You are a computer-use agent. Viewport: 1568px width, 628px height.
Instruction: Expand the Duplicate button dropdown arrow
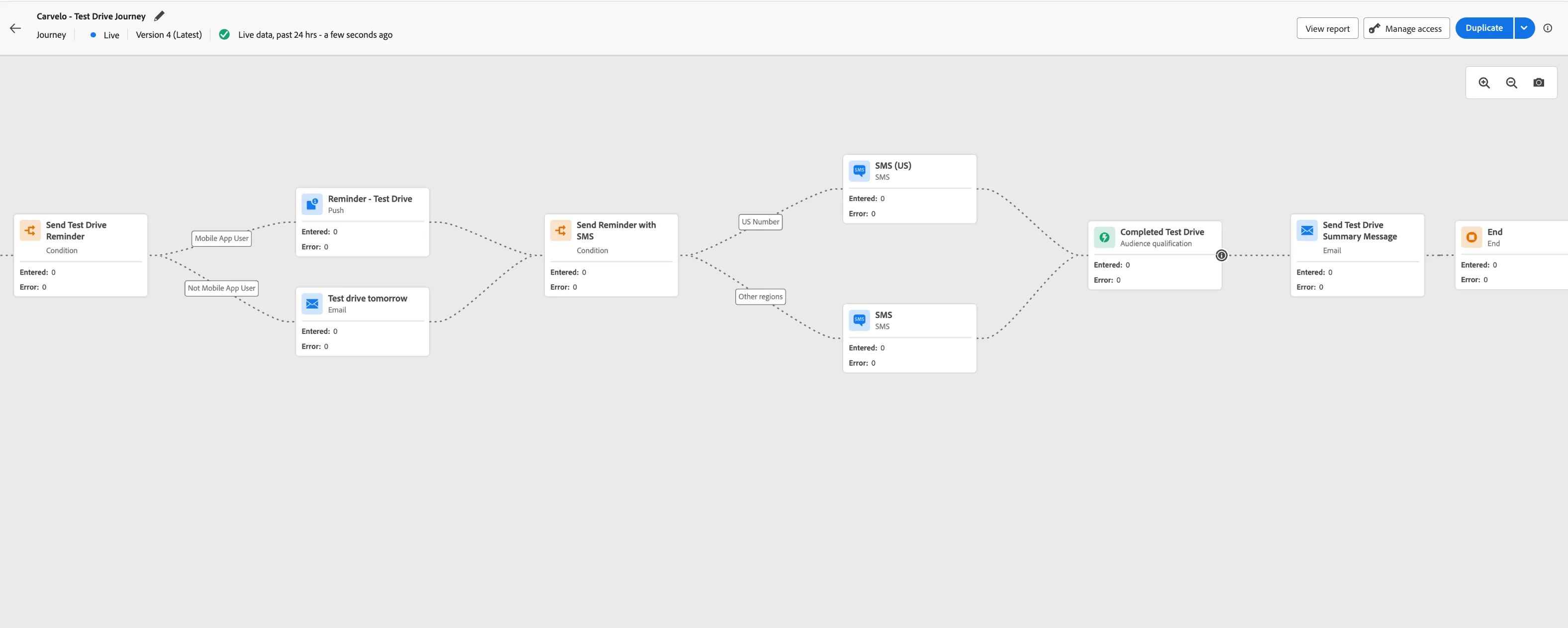click(1524, 28)
